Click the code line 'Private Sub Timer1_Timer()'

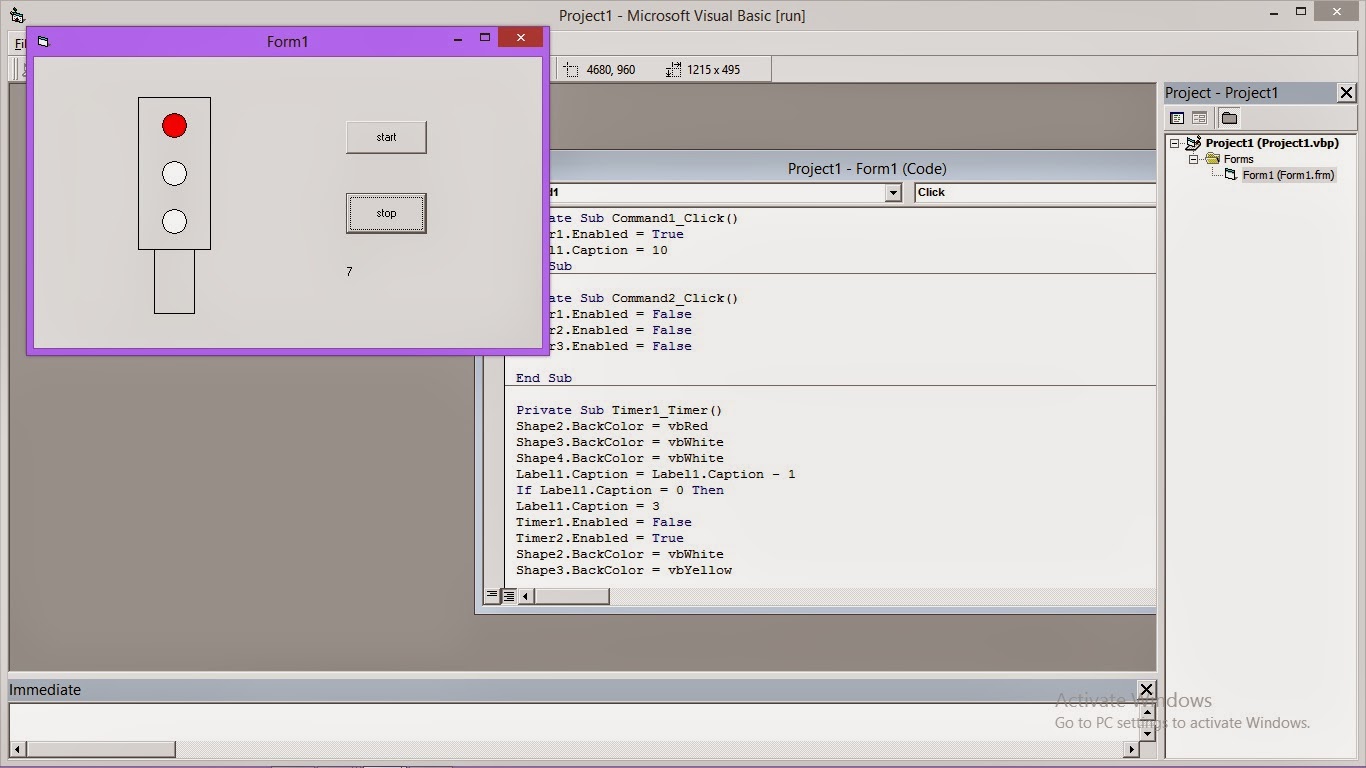tap(619, 410)
